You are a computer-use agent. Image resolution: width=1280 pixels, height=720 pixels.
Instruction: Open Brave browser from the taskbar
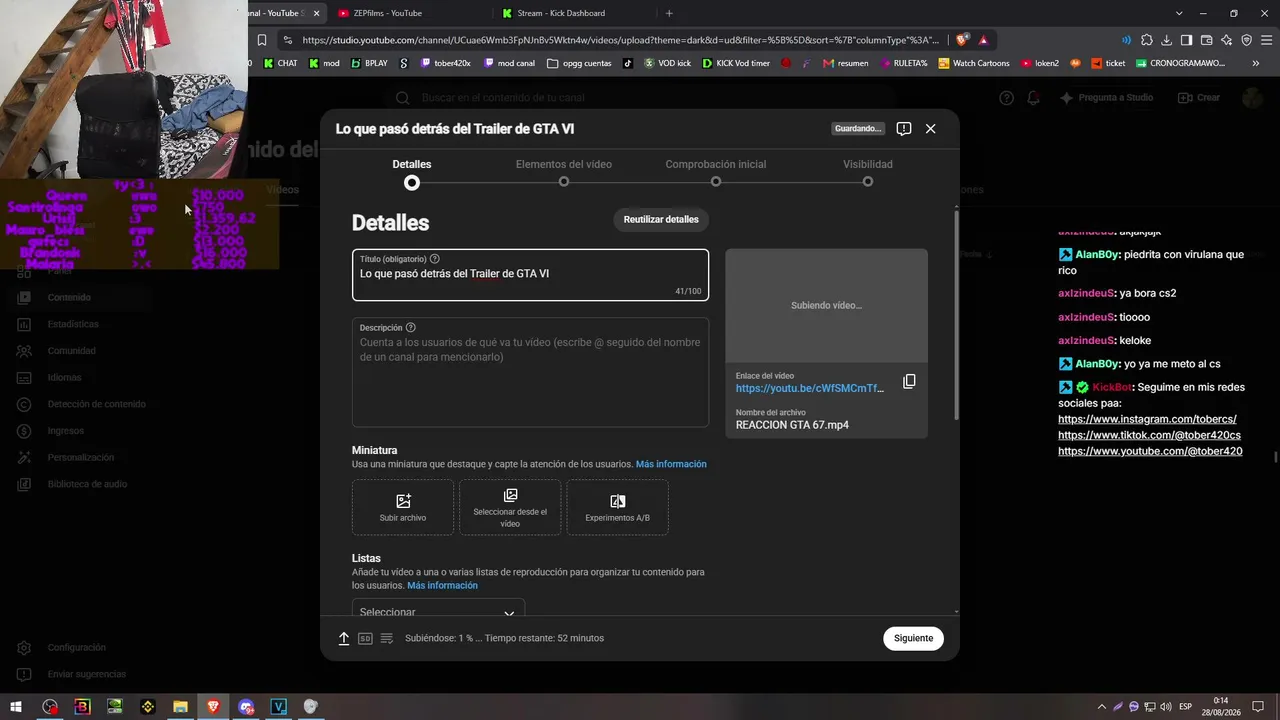coord(213,707)
